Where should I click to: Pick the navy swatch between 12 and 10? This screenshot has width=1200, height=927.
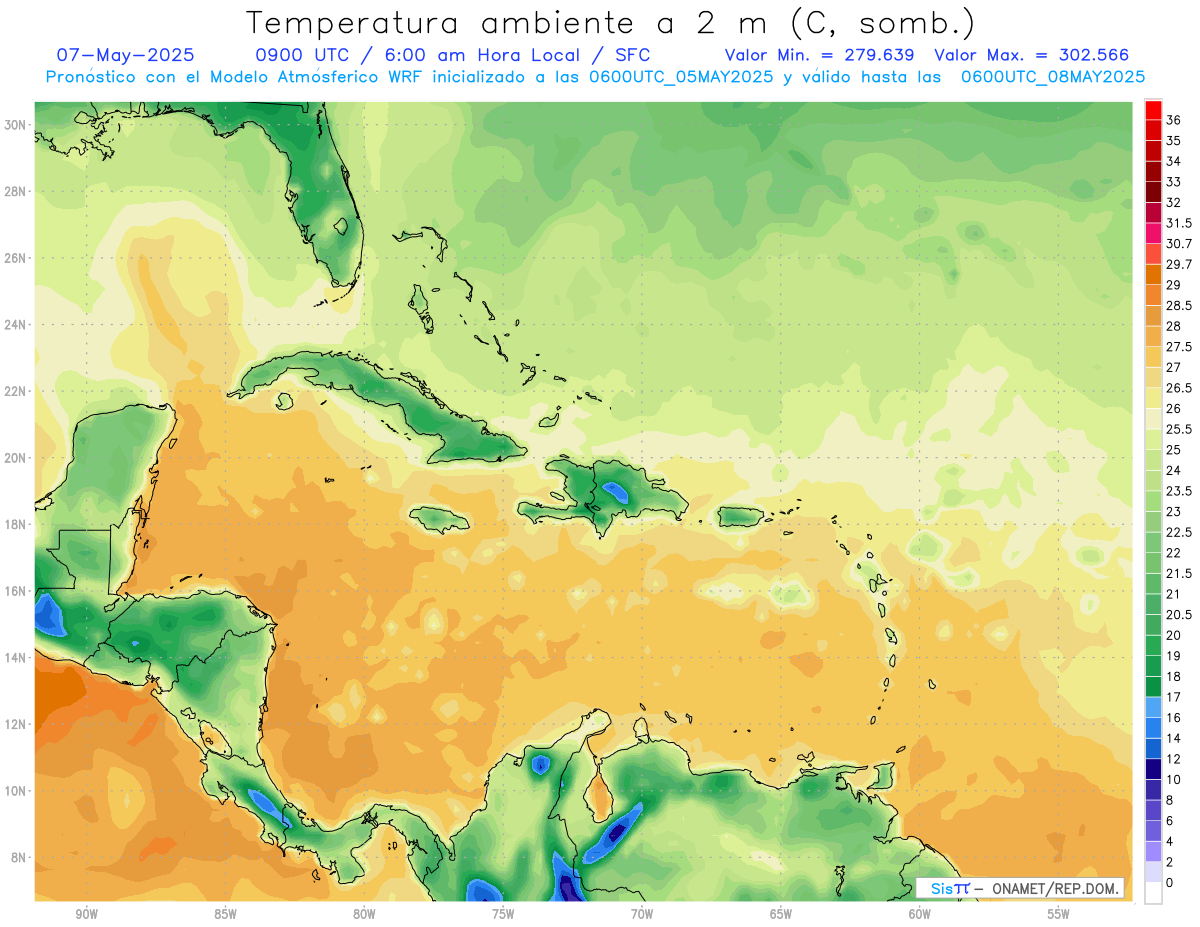point(1153,769)
